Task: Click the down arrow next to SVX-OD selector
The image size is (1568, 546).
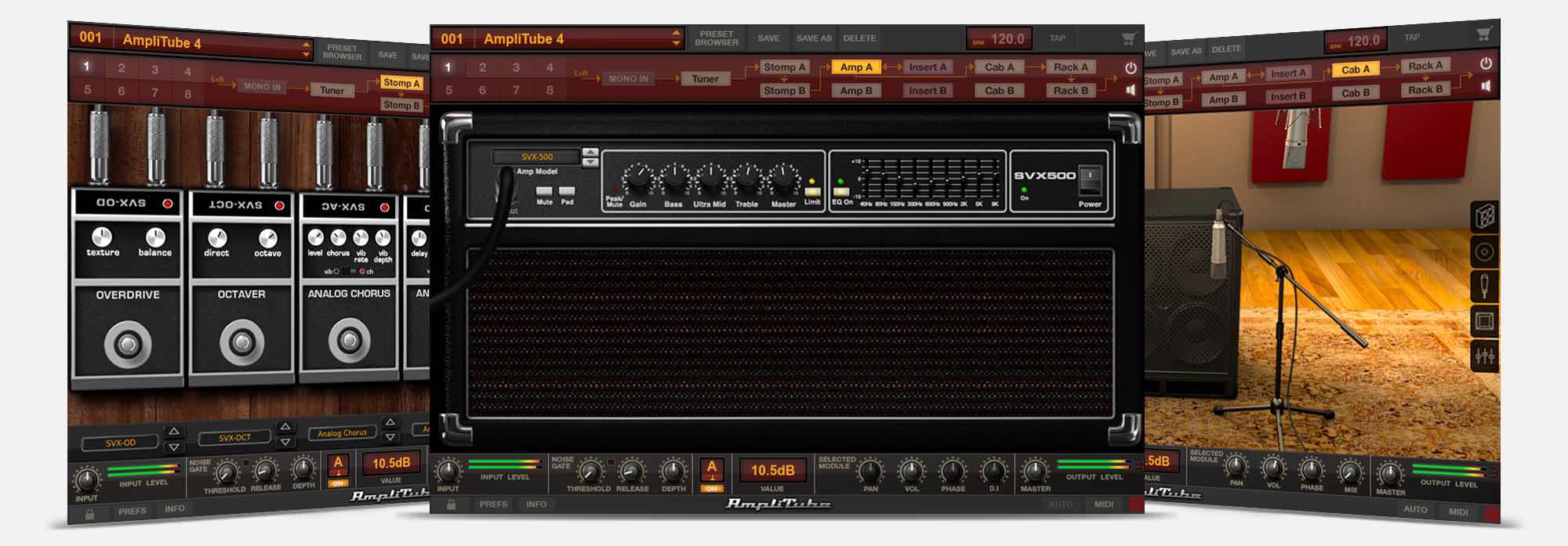Action: click(174, 447)
